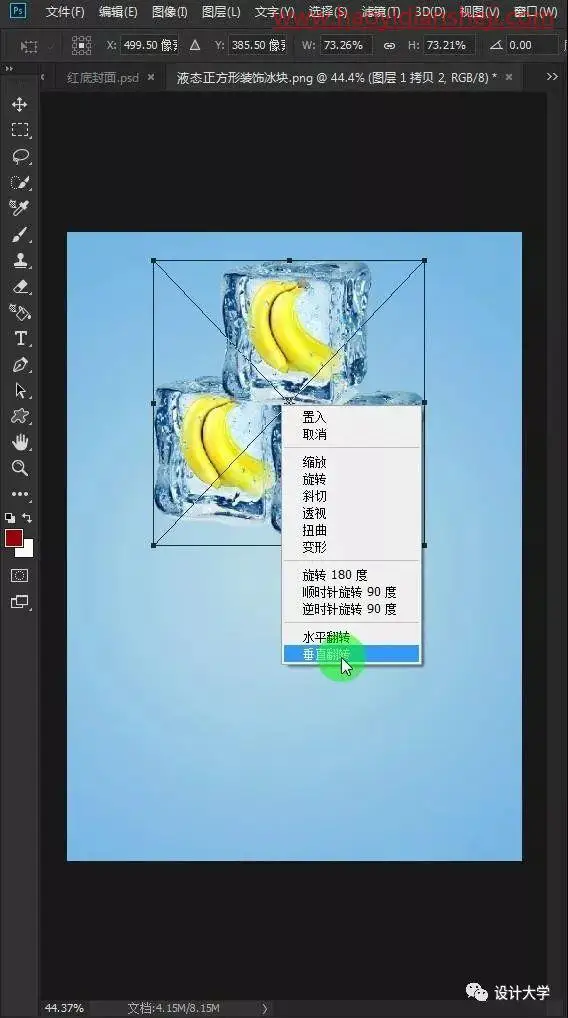
Task: Reset default foreground and background colors
Action: tap(10, 518)
